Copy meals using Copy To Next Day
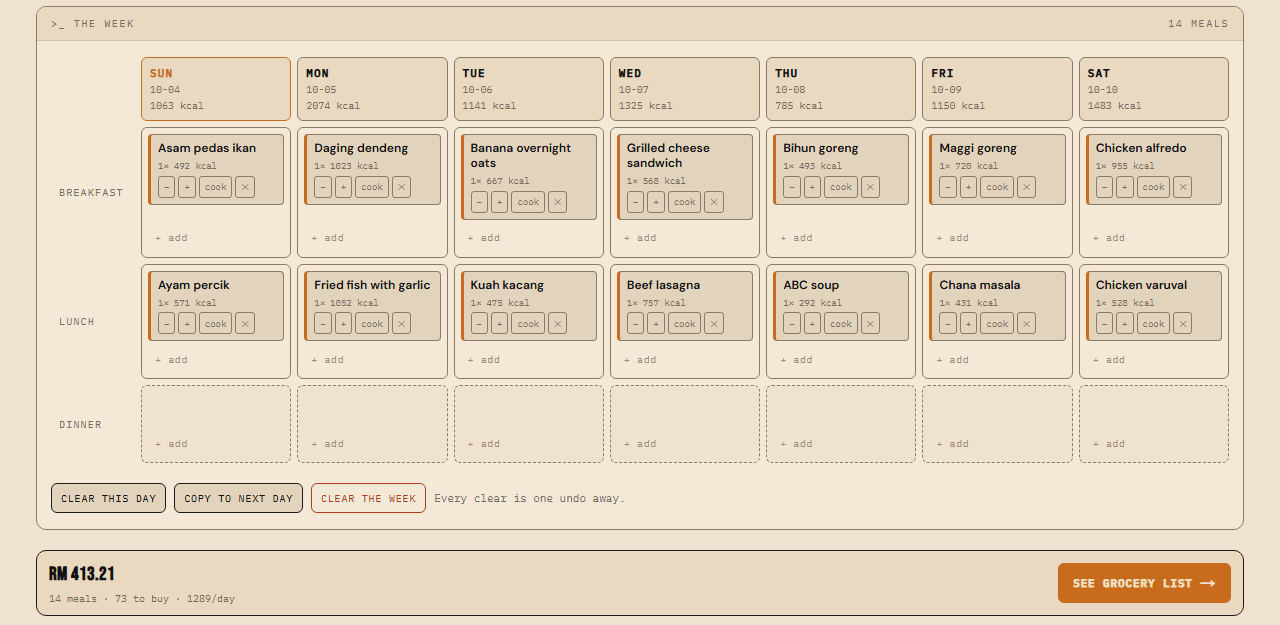The height and width of the screenshot is (625, 1280). click(238, 498)
